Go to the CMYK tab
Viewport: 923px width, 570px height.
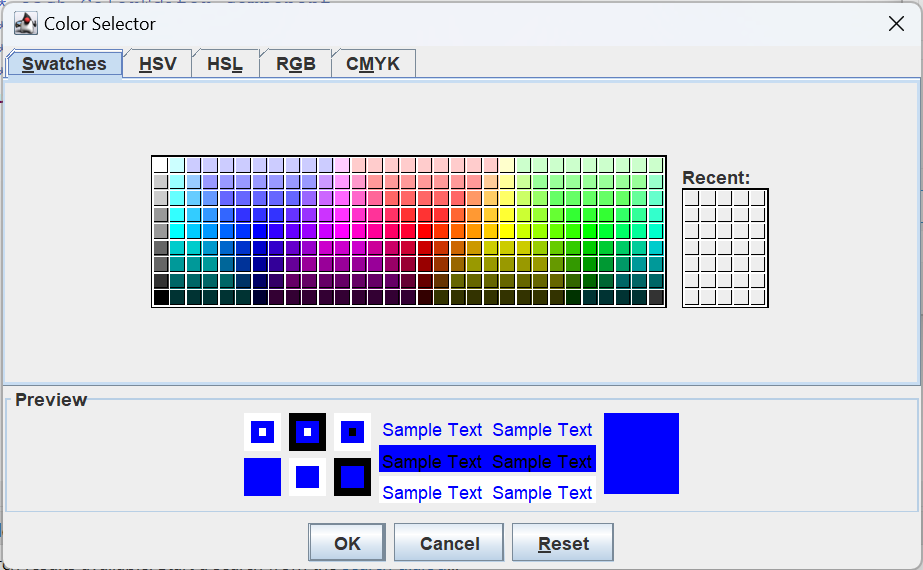click(x=372, y=64)
